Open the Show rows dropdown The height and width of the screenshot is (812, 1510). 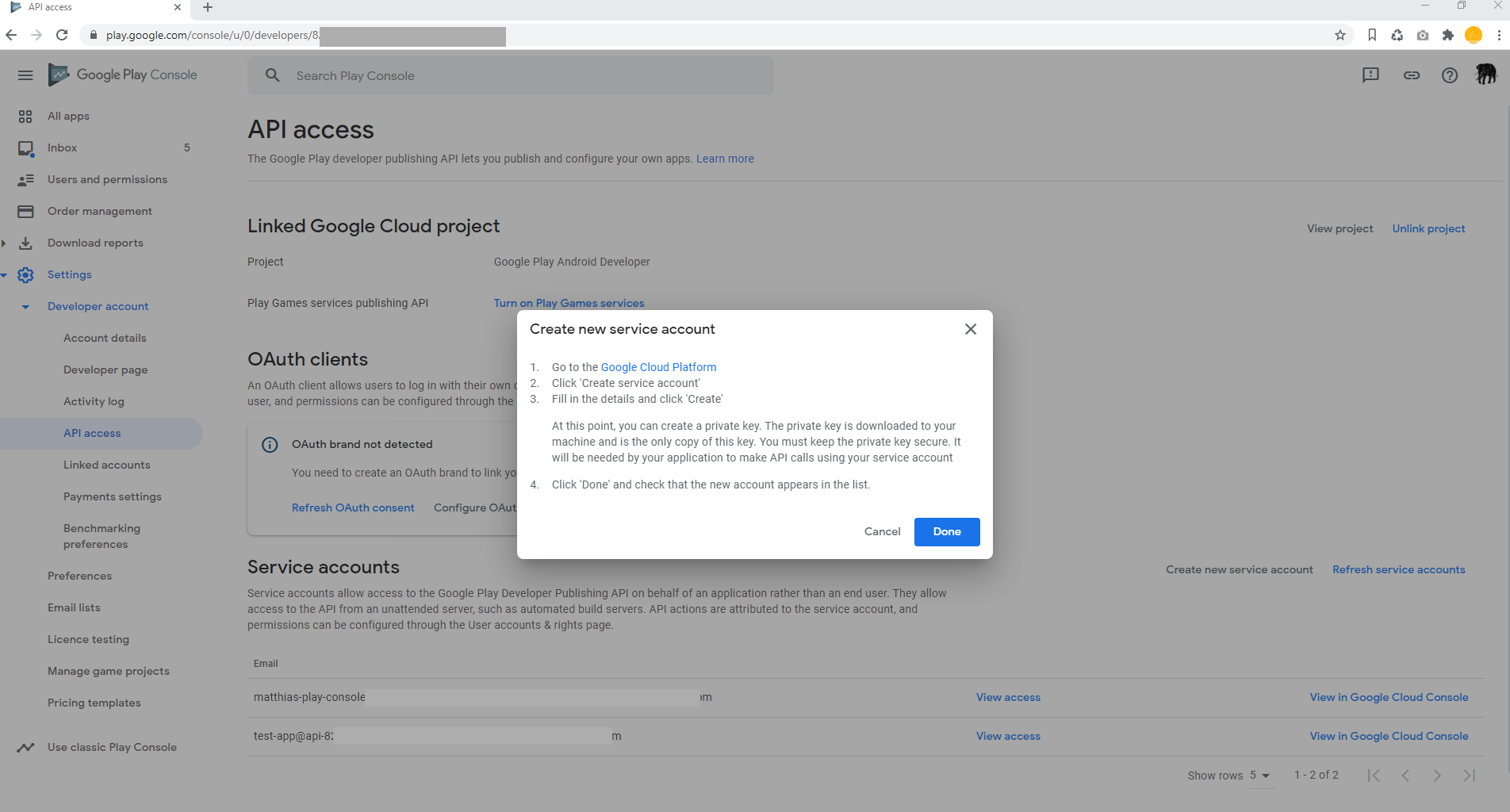pos(1259,776)
